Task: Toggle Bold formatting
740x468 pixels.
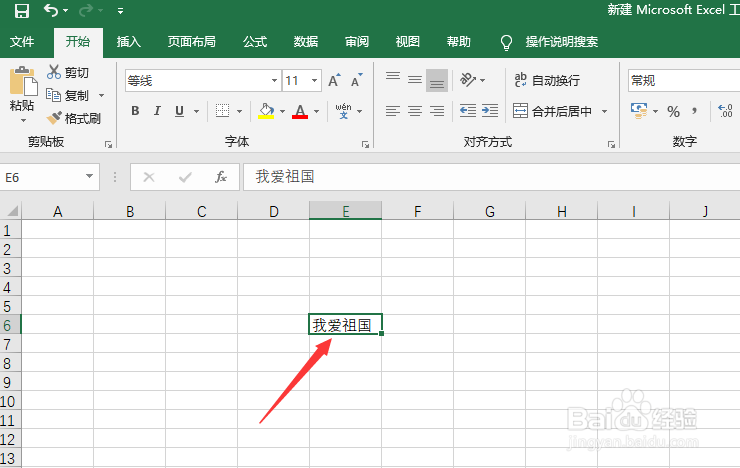Action: [x=135, y=111]
